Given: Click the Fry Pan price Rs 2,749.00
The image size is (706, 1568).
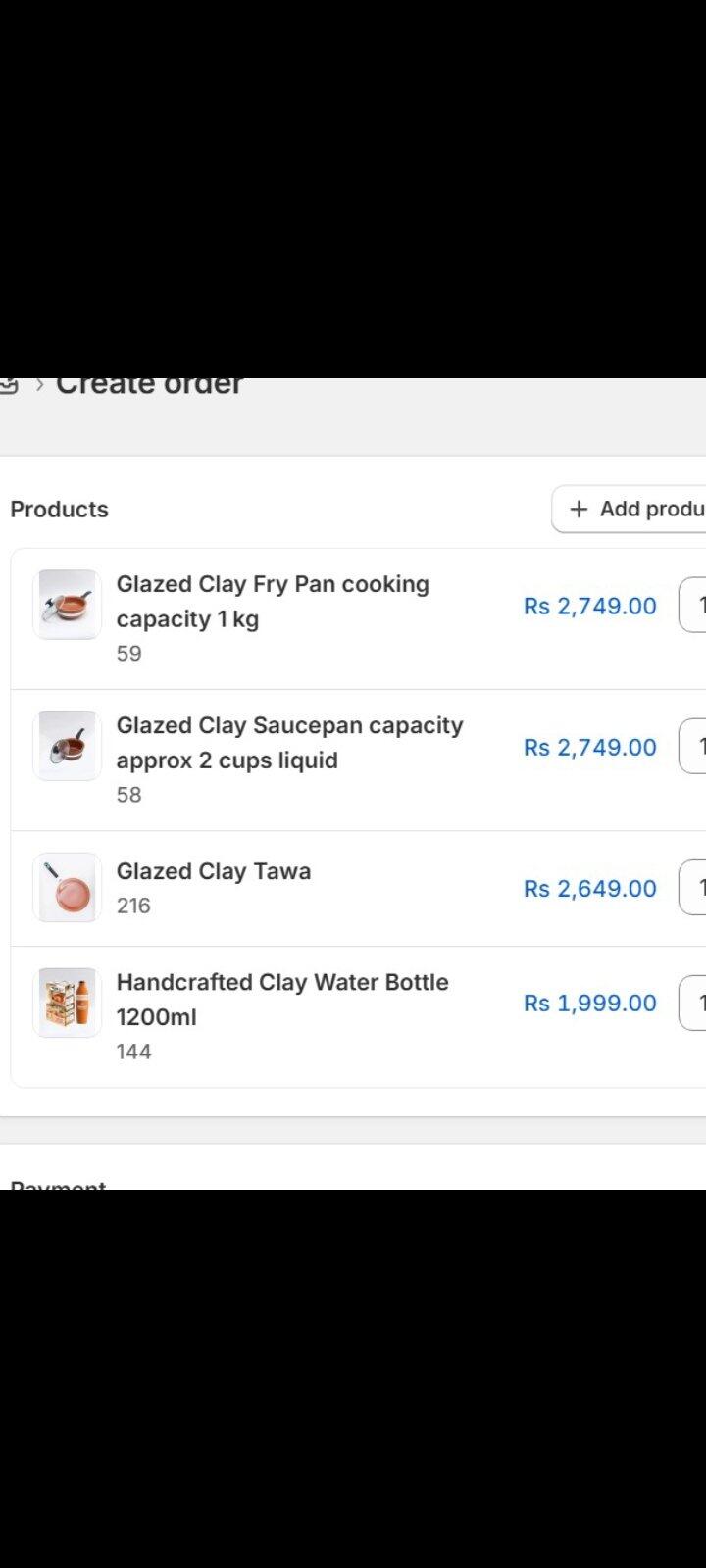Looking at the screenshot, I should pos(589,606).
